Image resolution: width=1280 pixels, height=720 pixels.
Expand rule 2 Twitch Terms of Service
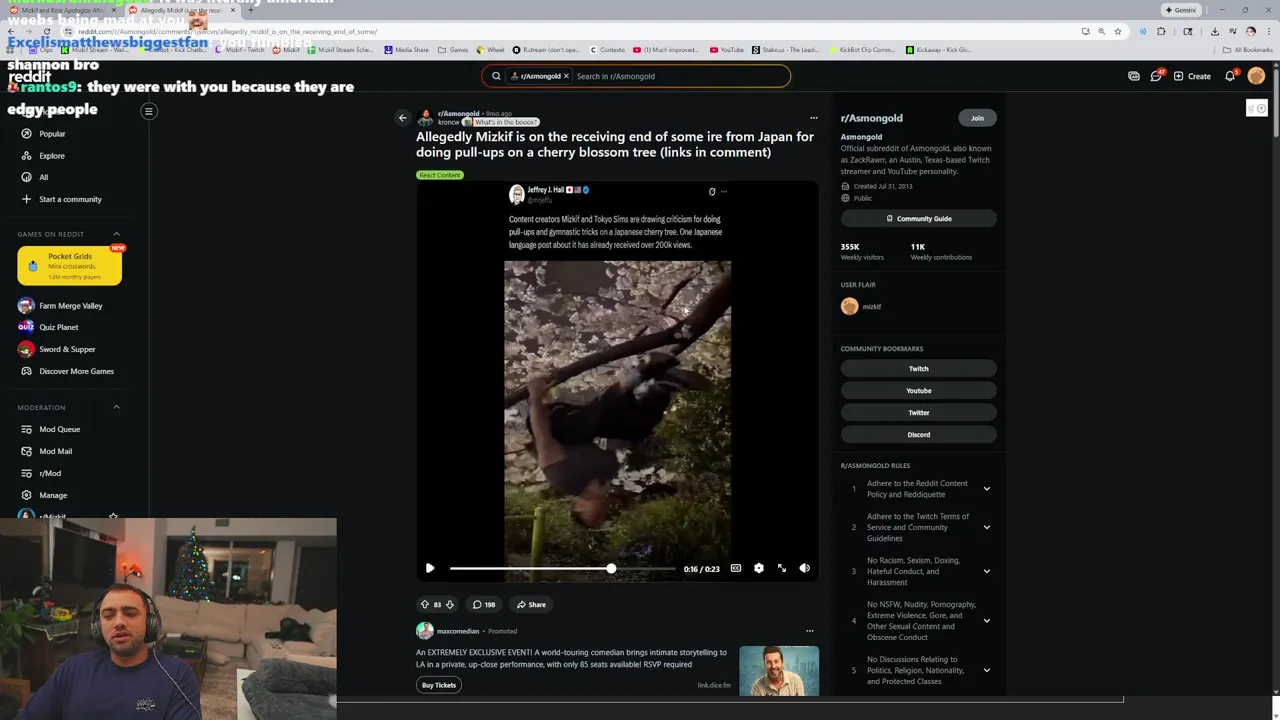(986, 527)
